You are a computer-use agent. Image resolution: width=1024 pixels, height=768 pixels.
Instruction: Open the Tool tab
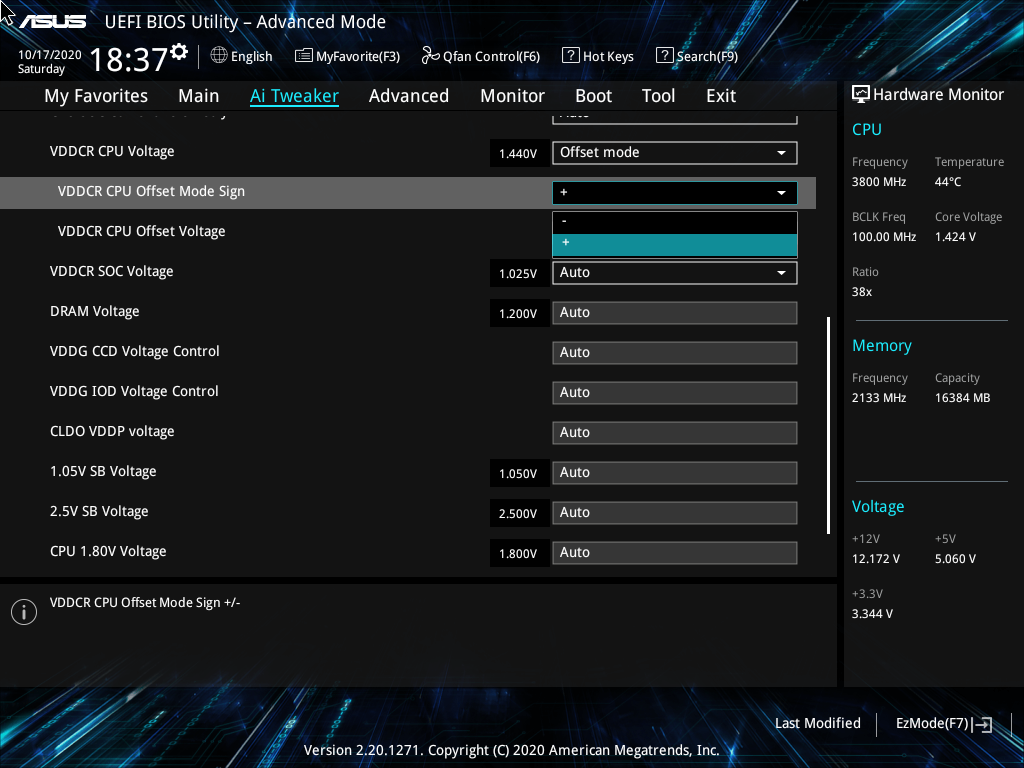[x=658, y=96]
